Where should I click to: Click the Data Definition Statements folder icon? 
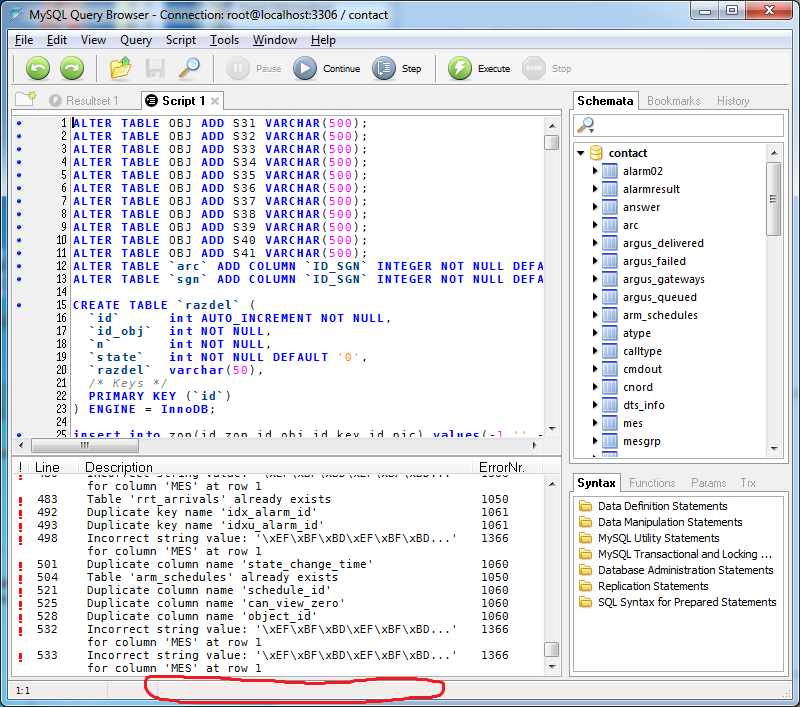pyautogui.click(x=585, y=506)
